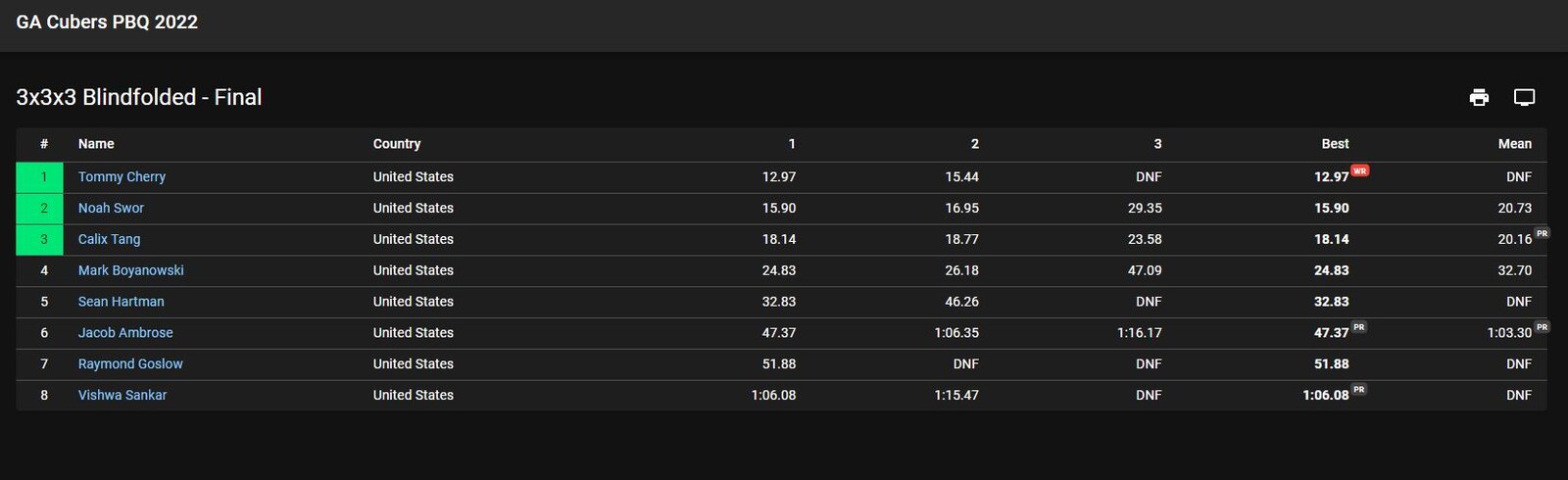Click the green rank 1 cell
Viewport: 1568px width, 480px height.
point(39,177)
